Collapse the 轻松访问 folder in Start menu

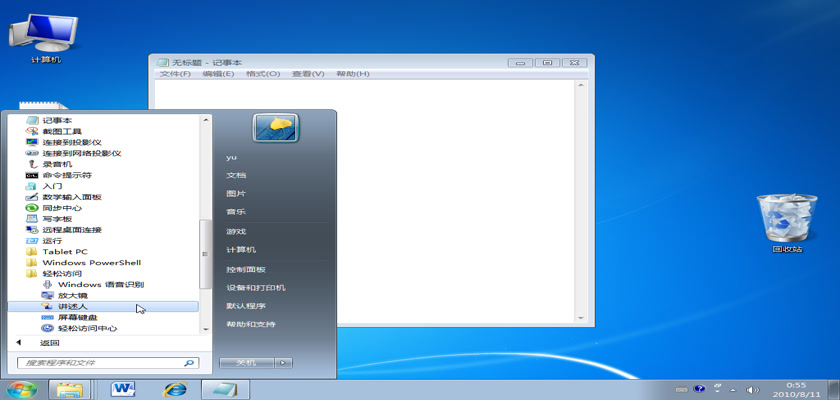point(60,273)
